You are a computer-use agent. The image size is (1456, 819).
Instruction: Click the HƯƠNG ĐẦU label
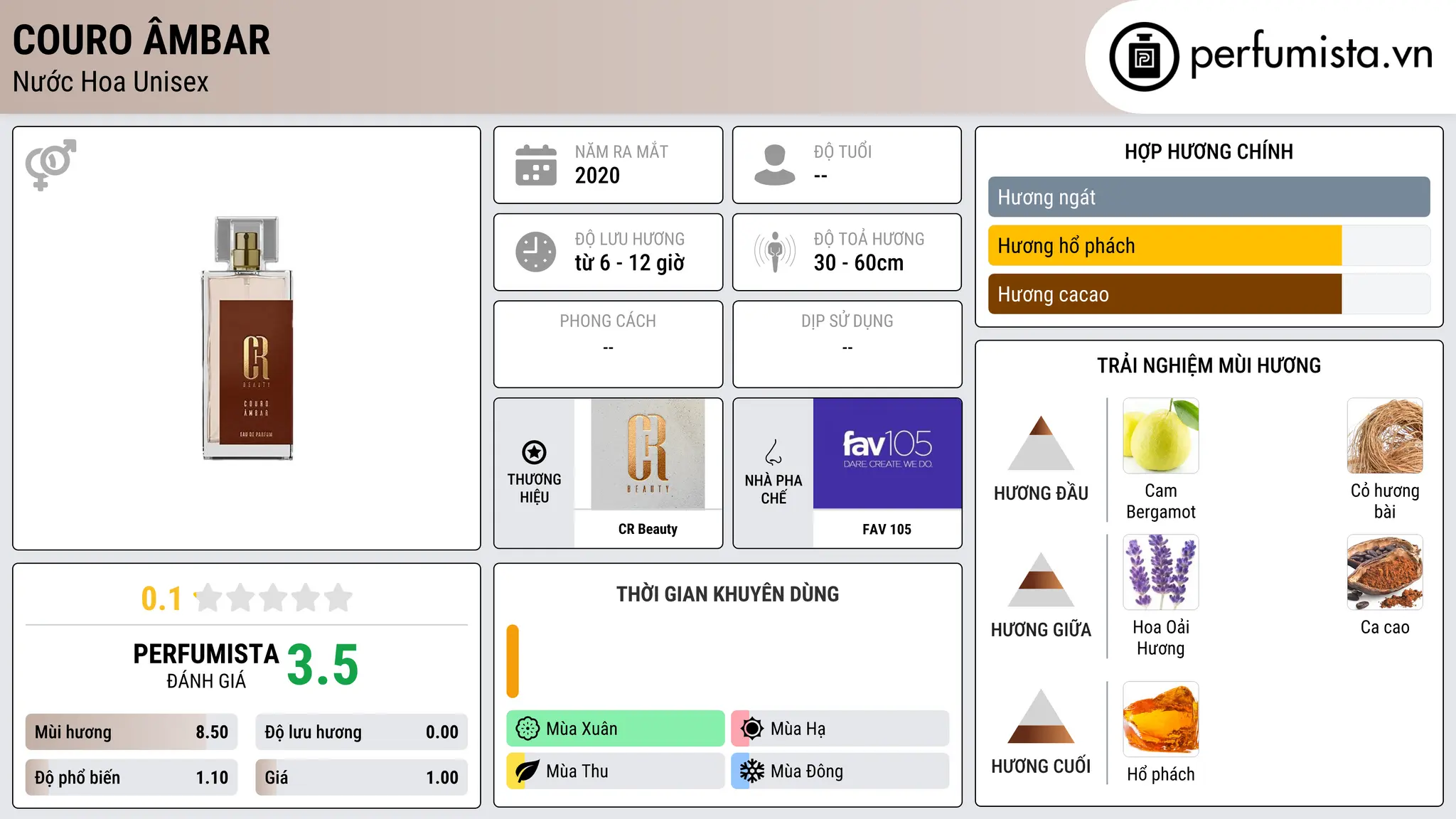tap(1041, 493)
